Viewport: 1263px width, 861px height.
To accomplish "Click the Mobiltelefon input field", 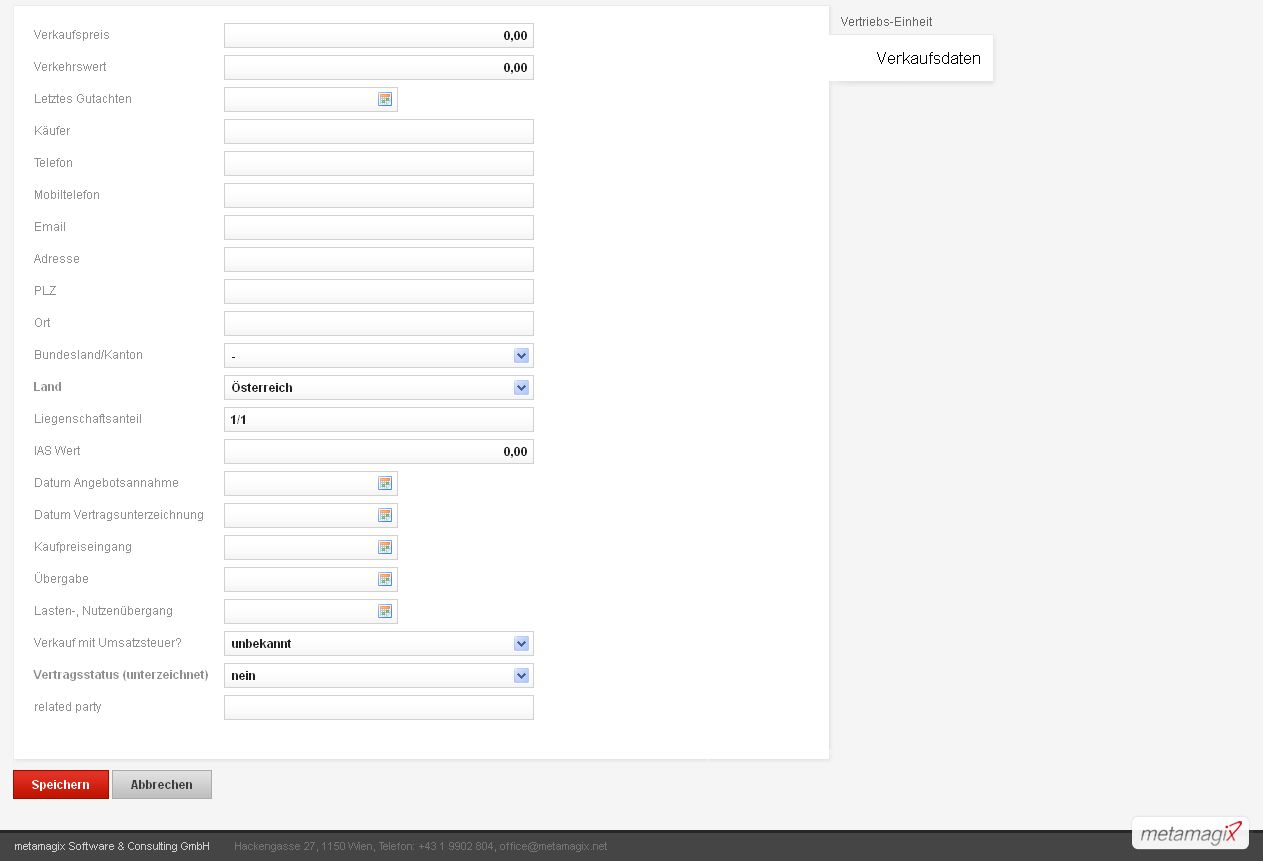I will tap(379, 195).
